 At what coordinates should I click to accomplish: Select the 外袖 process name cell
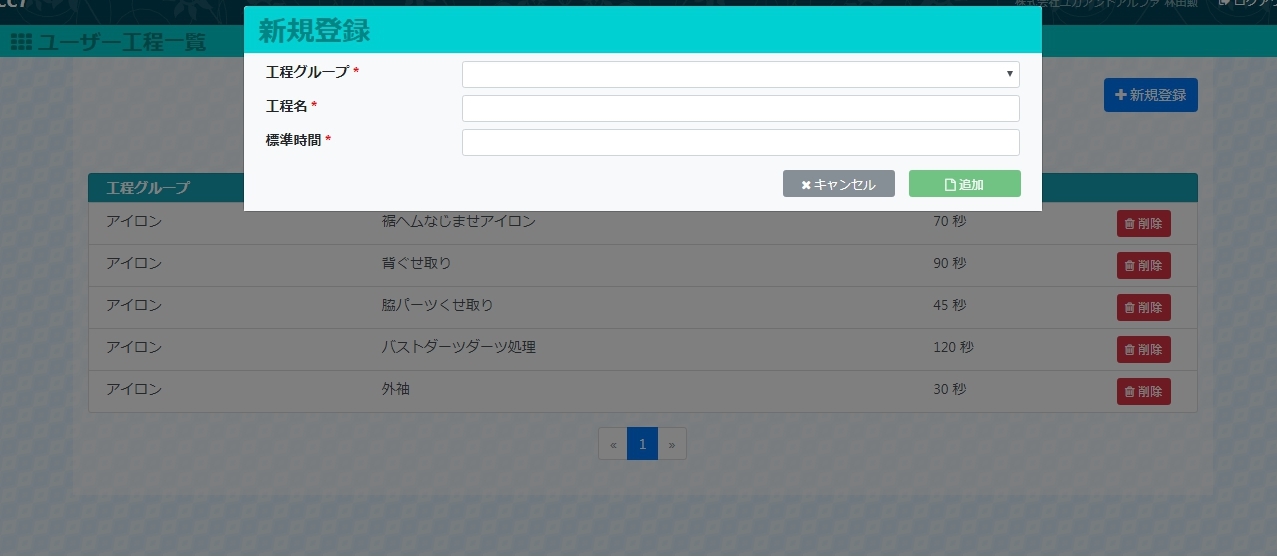point(395,389)
